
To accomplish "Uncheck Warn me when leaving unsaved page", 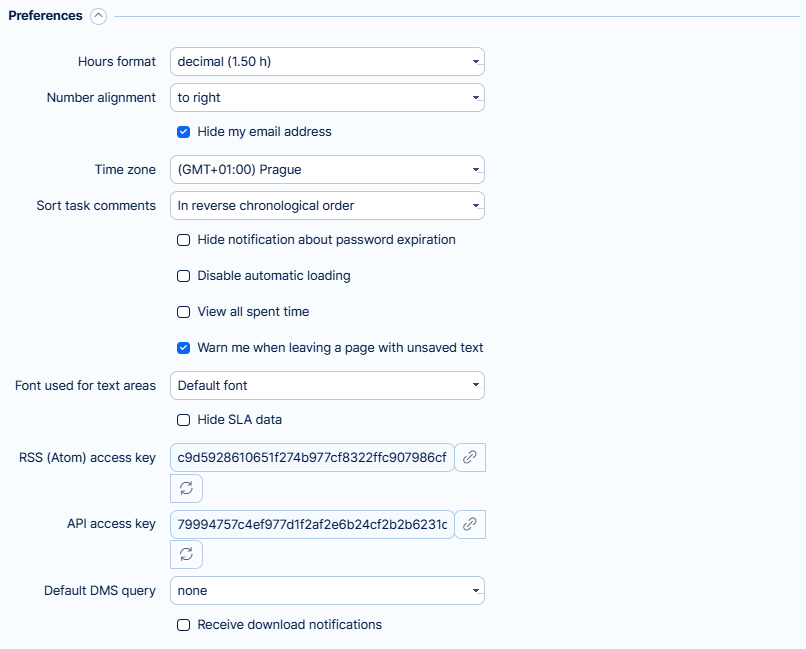I will click(x=184, y=348).
